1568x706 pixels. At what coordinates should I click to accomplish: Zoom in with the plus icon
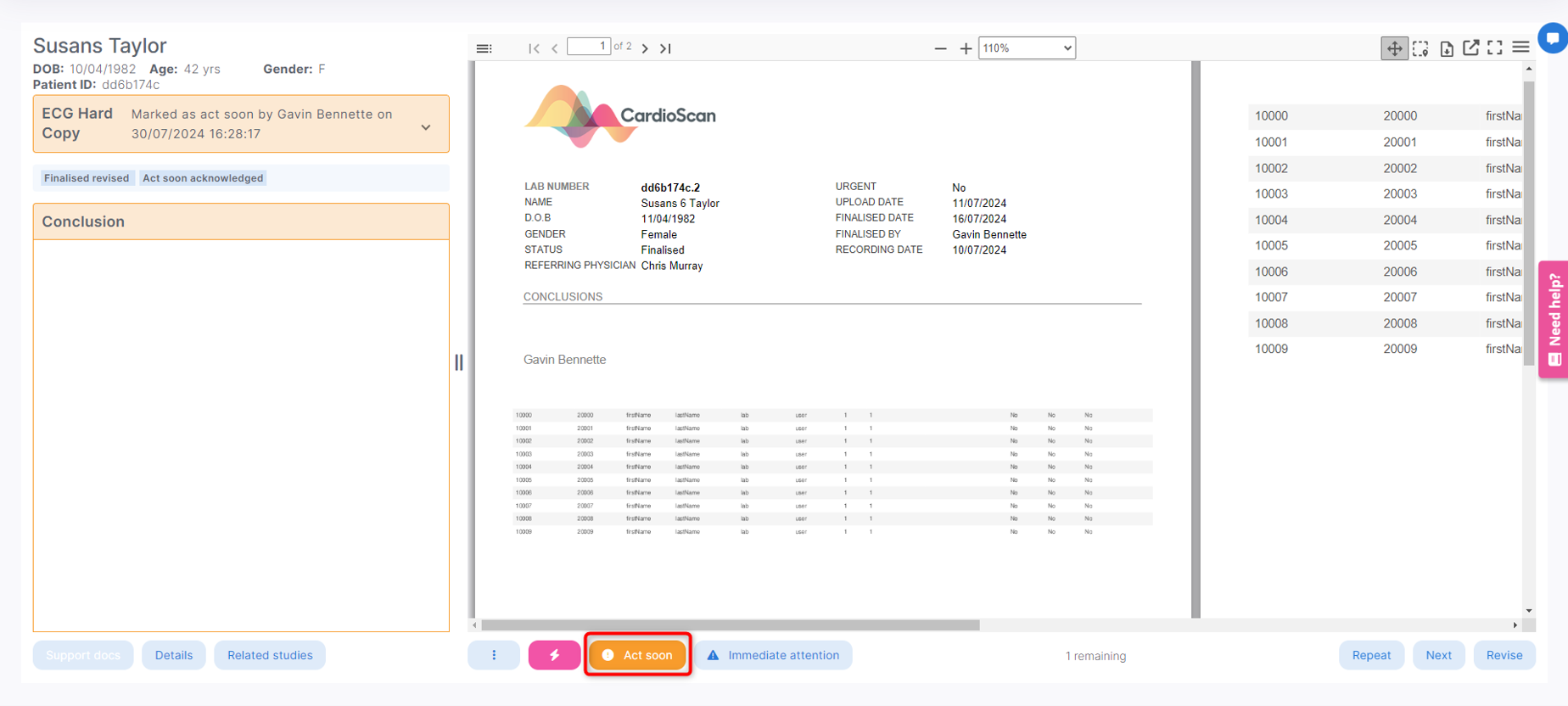pyautogui.click(x=966, y=48)
